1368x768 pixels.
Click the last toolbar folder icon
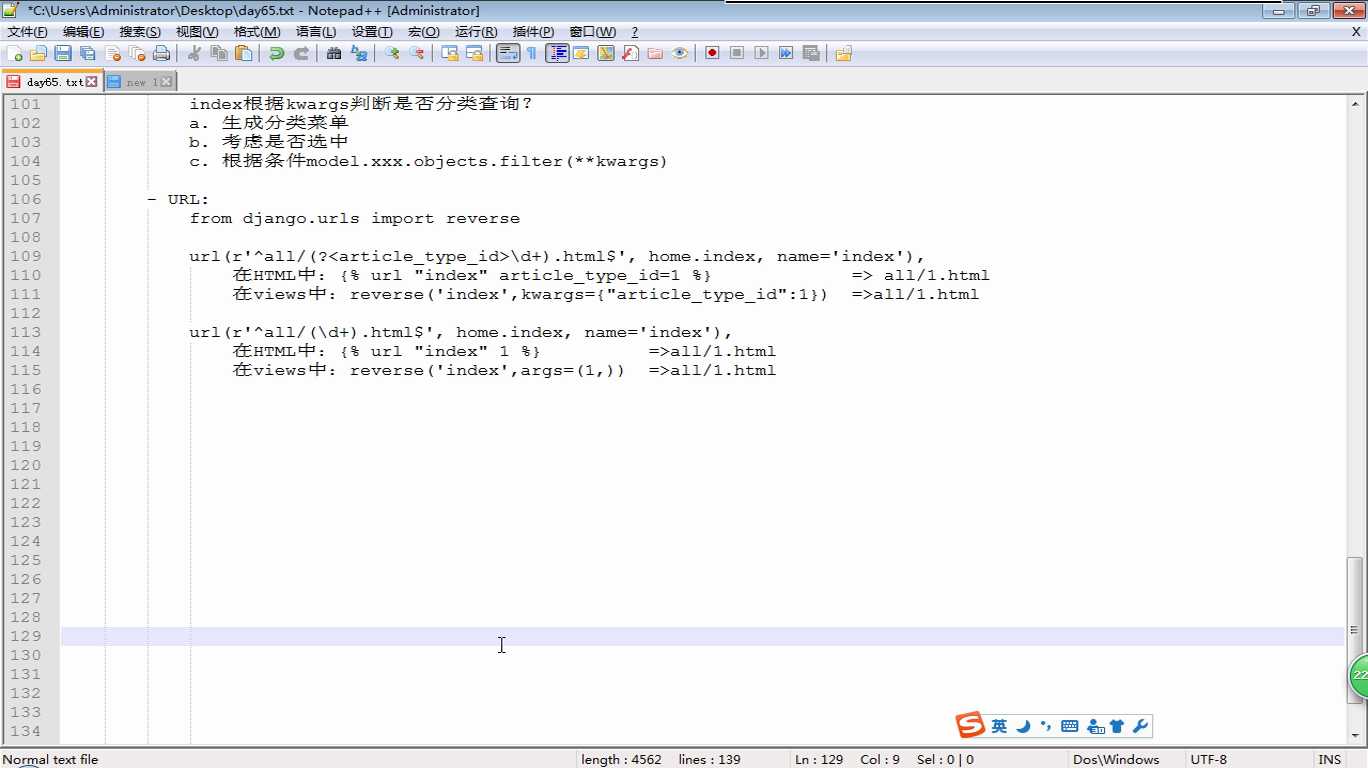pyautogui.click(x=844, y=53)
